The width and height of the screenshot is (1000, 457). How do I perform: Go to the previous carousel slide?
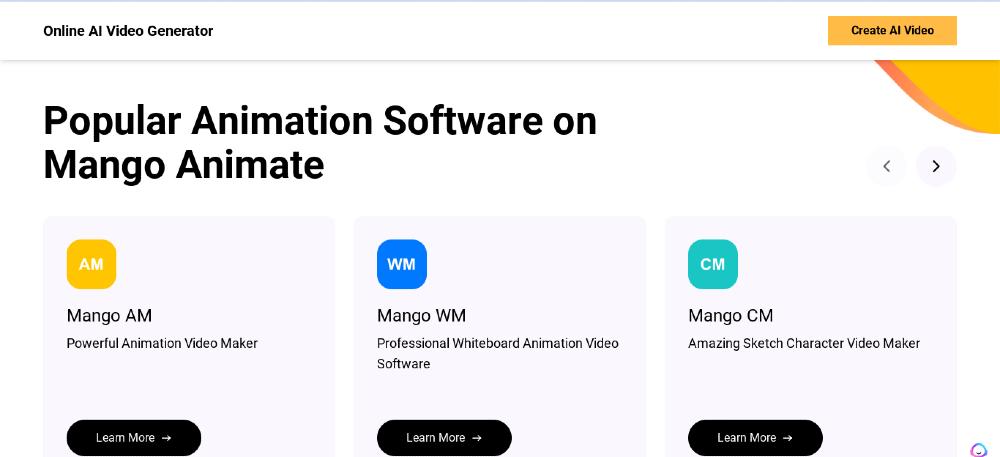click(x=886, y=166)
